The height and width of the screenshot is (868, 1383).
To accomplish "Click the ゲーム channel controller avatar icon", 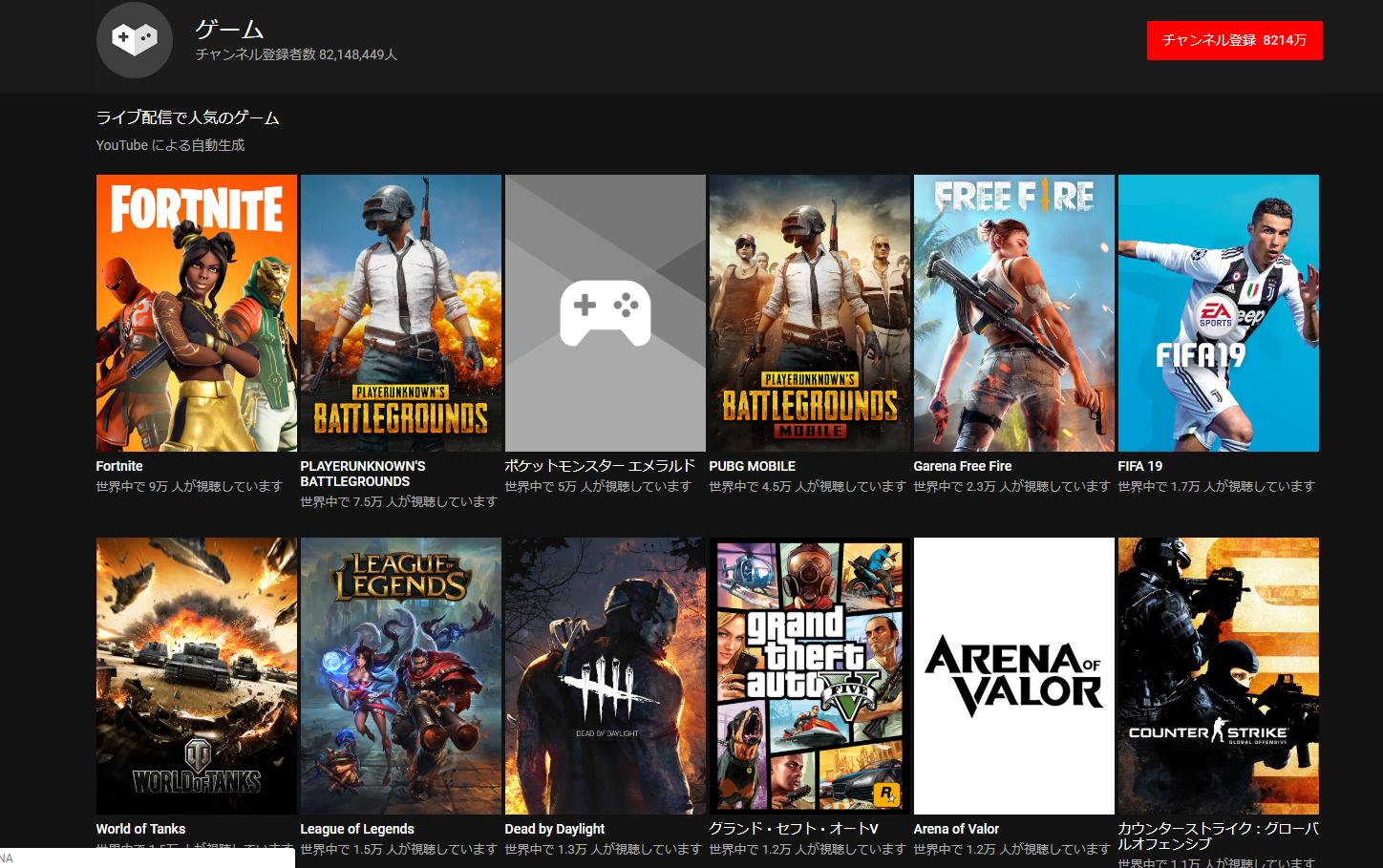I will (x=135, y=40).
